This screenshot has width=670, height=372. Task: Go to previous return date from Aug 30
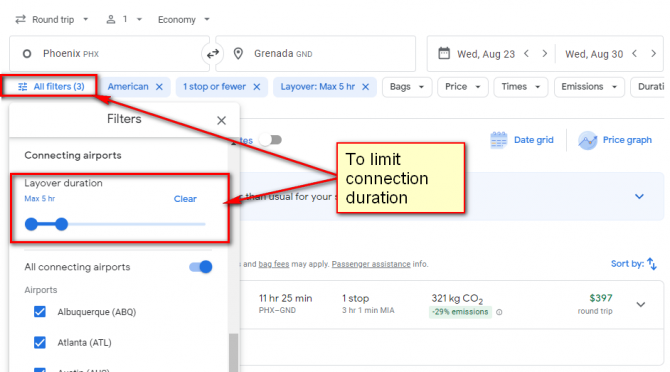pyautogui.click(x=635, y=54)
